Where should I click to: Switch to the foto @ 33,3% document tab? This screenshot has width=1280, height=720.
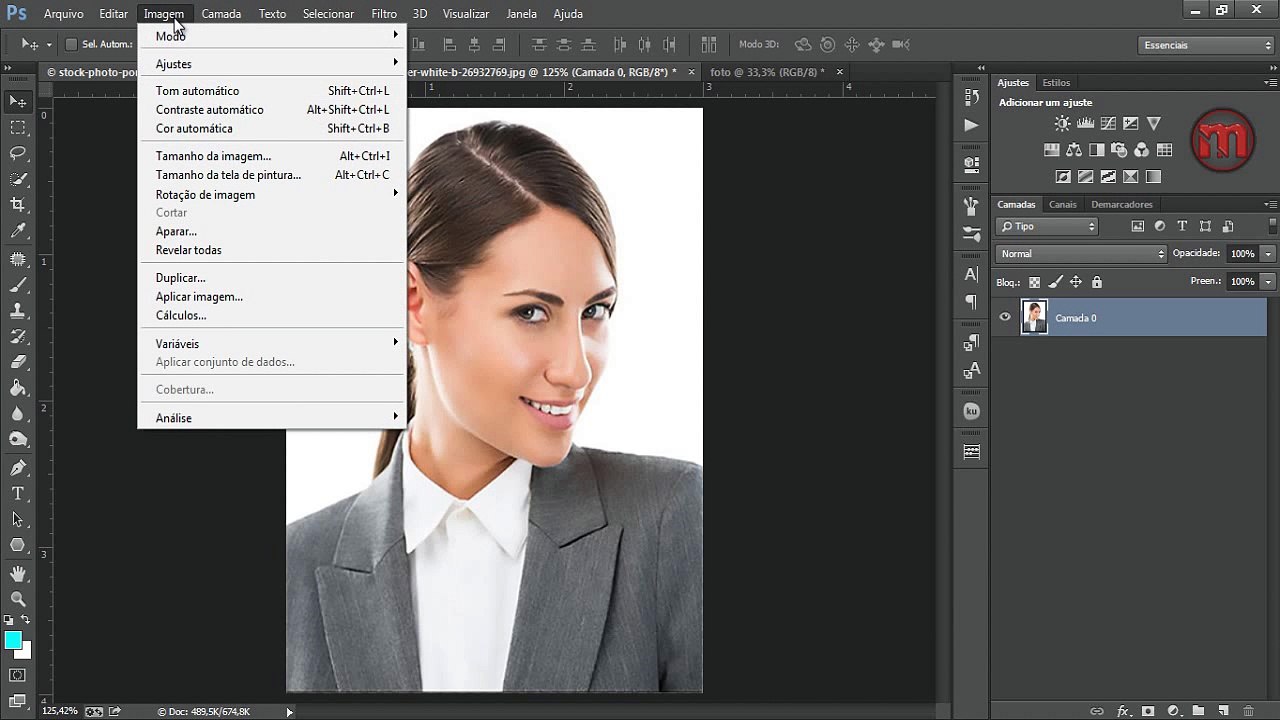point(767,72)
